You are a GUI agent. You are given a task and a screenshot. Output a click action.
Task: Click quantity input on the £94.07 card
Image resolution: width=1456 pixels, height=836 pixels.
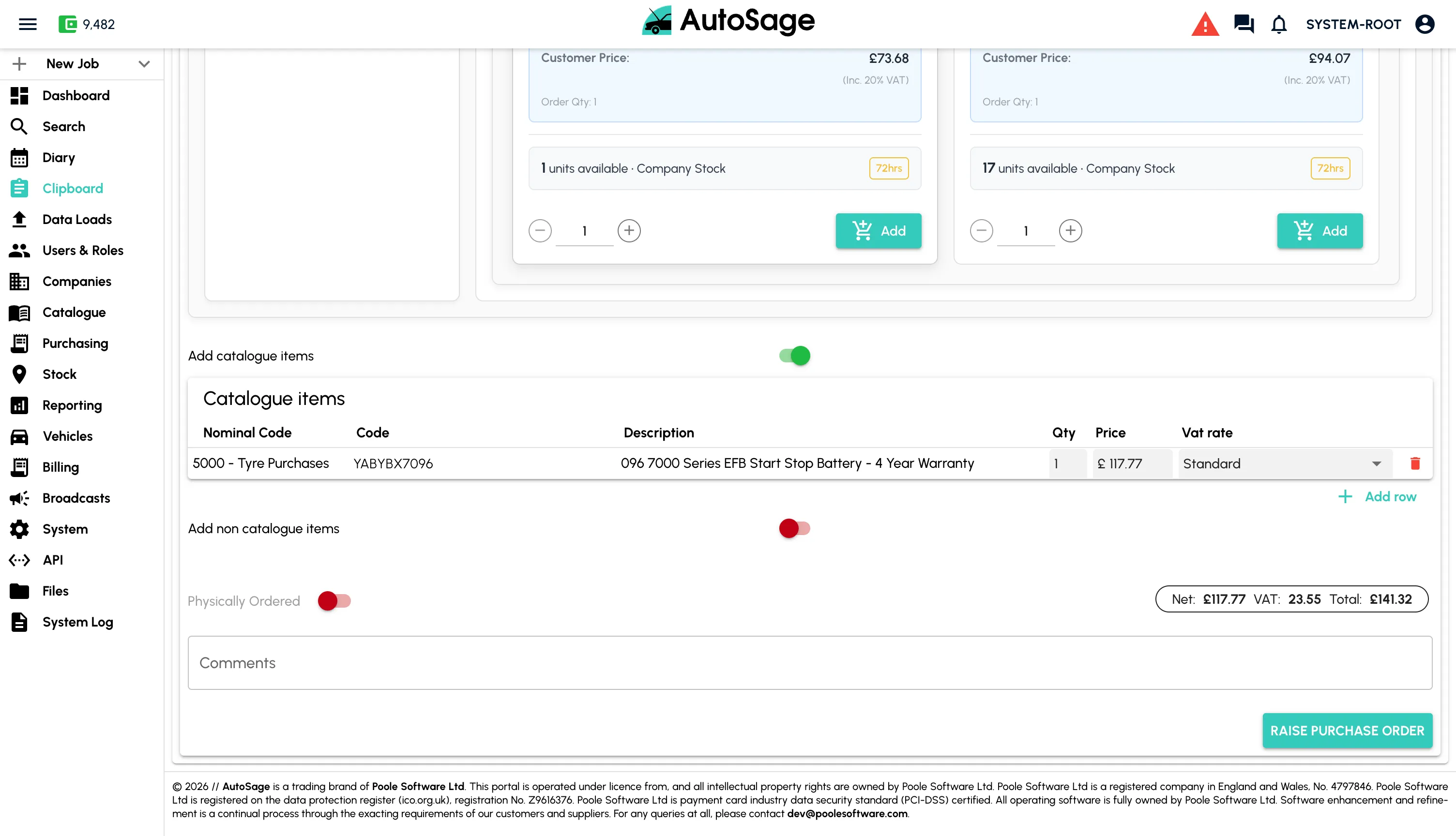(1025, 231)
